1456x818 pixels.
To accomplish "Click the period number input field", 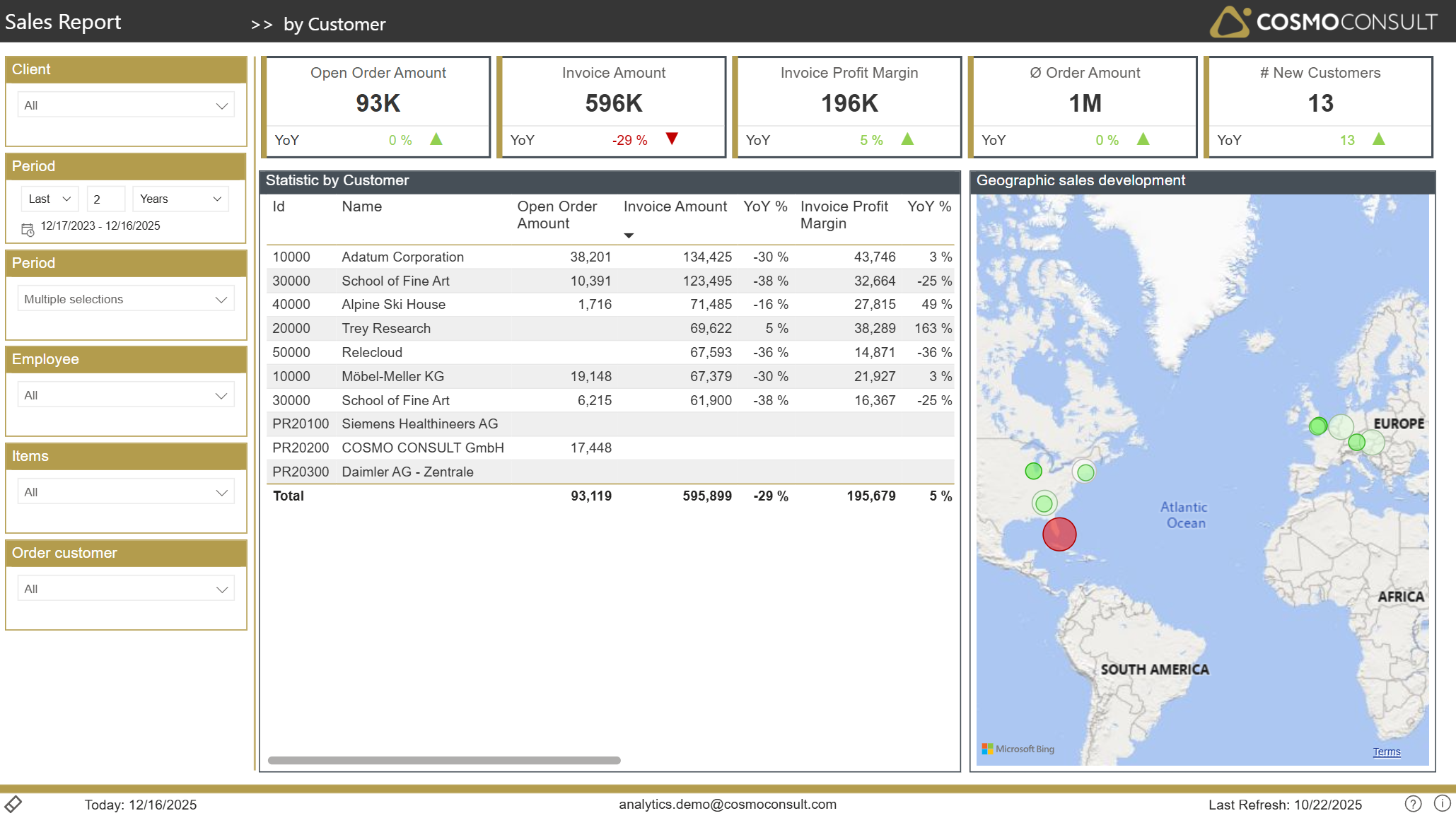I will 105,199.
